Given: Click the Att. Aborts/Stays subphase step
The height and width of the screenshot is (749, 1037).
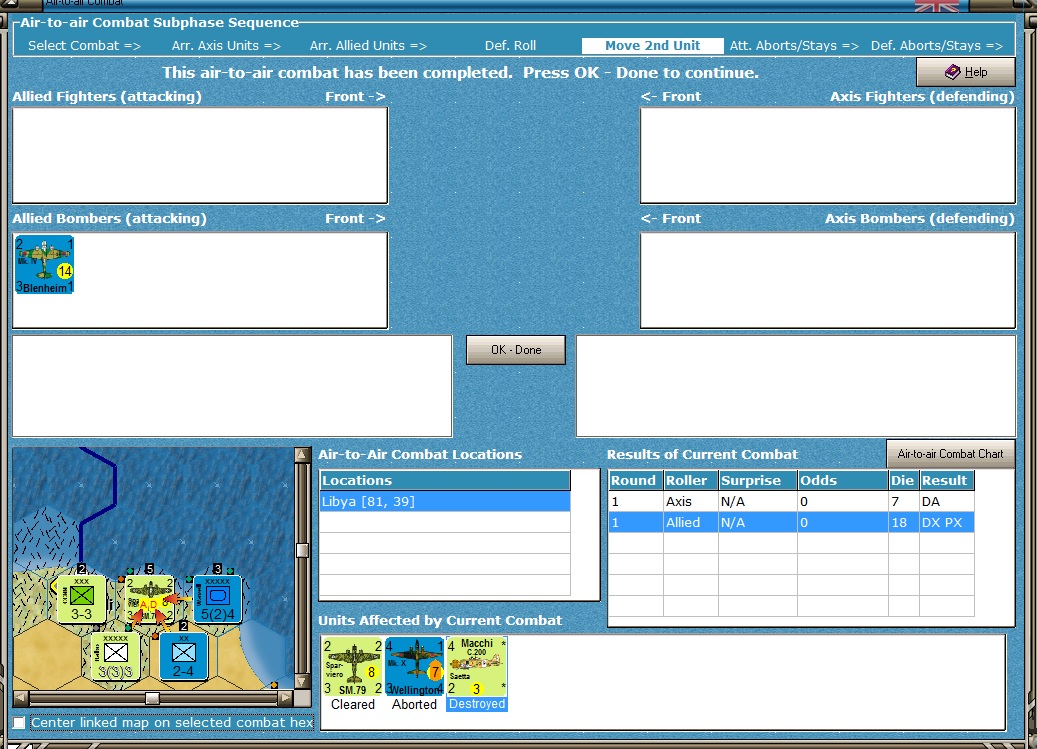Looking at the screenshot, I should [794, 46].
